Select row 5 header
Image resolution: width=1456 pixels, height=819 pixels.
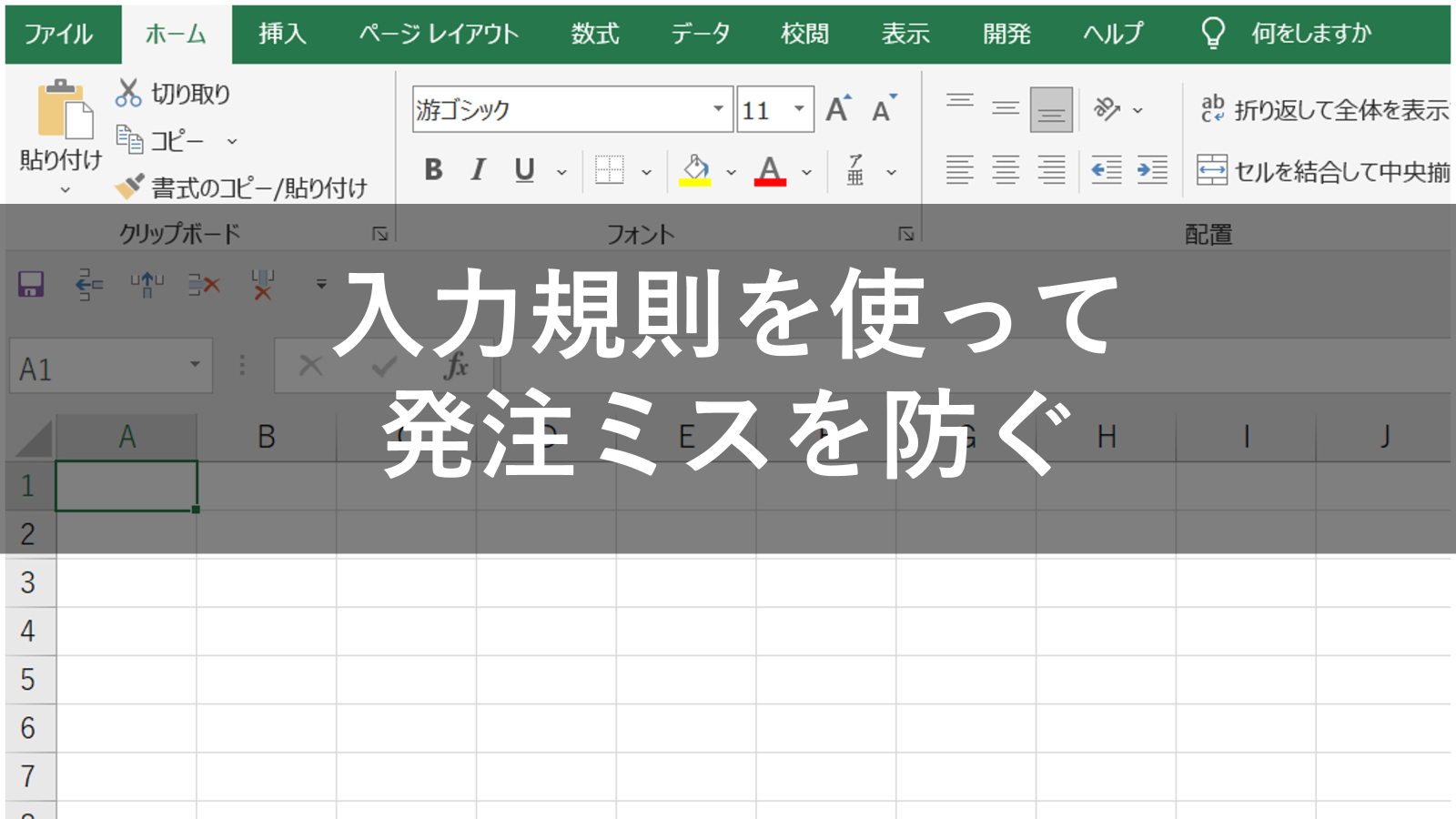pyautogui.click(x=29, y=680)
